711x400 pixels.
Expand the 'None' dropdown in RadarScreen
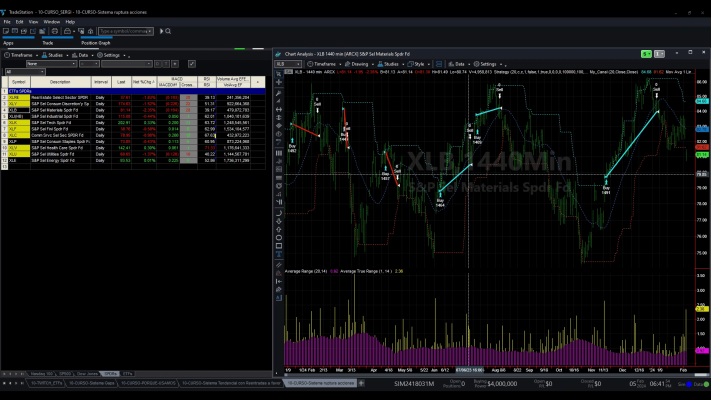click(x=51, y=64)
